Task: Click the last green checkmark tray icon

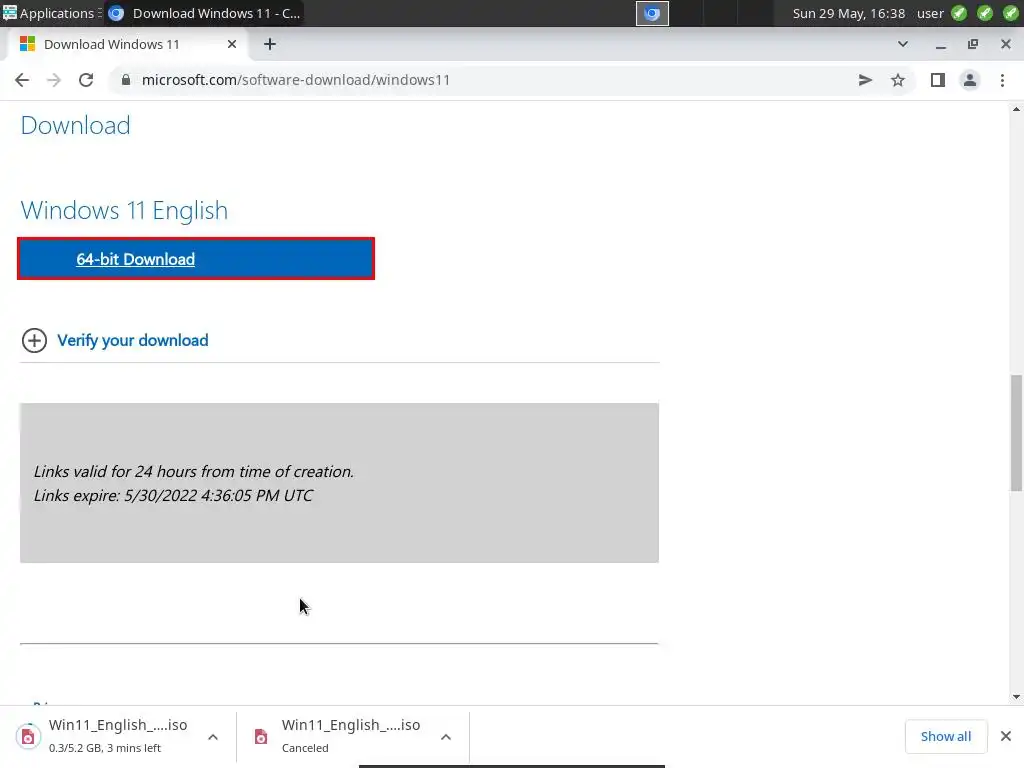Action: pyautogui.click(x=1010, y=13)
